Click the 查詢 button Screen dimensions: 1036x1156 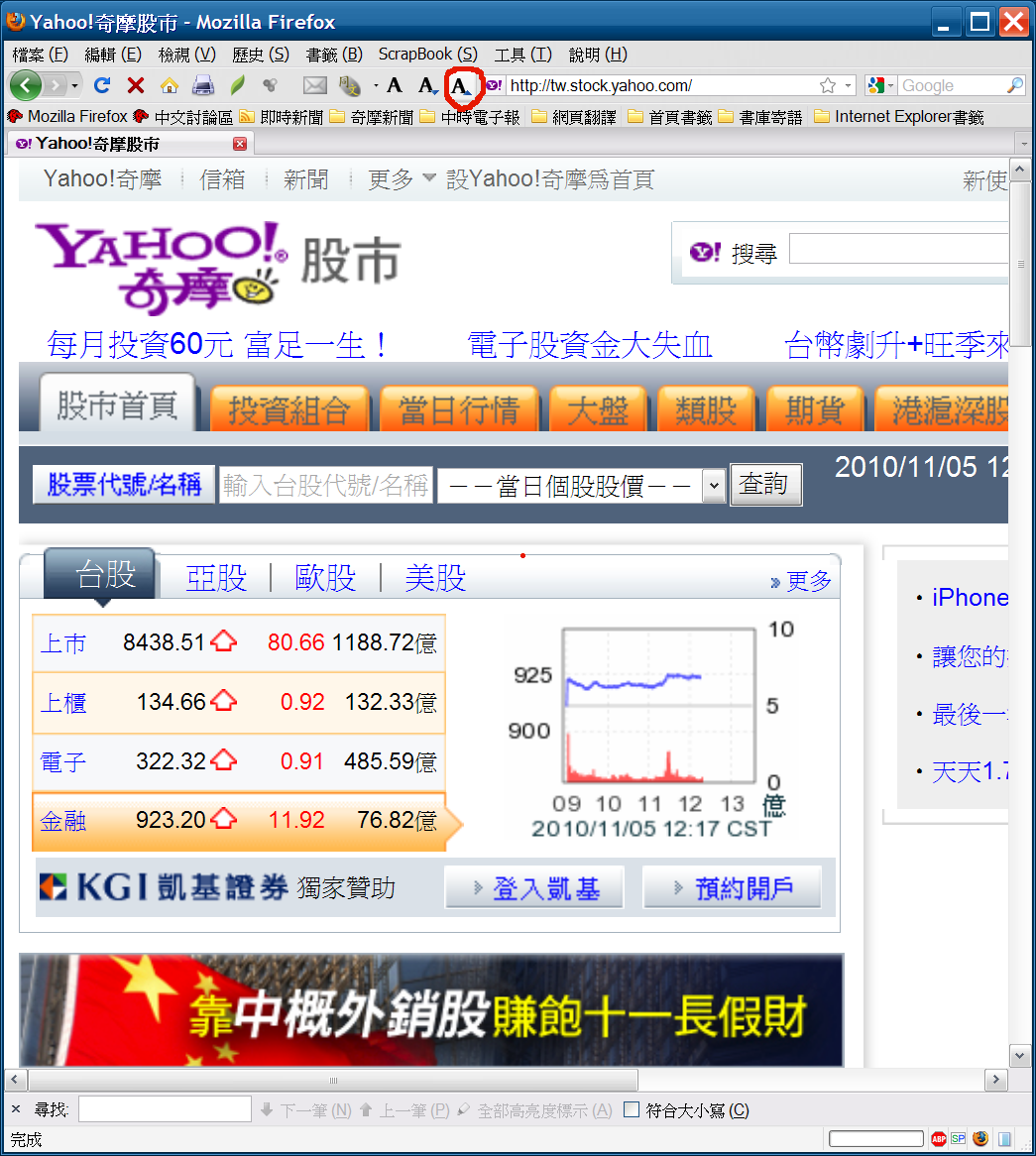pos(766,485)
